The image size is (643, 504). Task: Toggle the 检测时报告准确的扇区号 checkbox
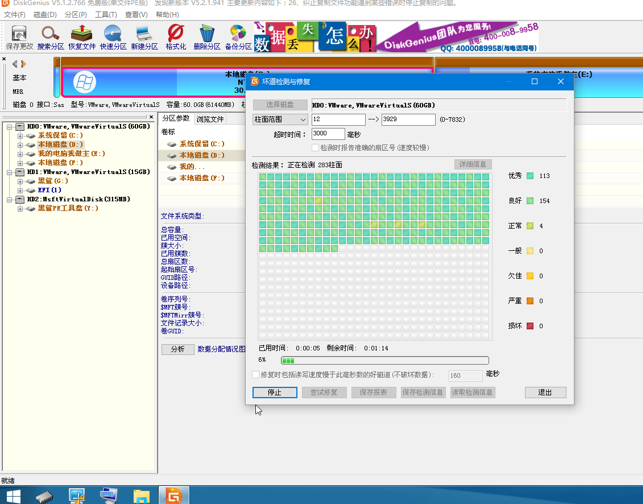(315, 148)
